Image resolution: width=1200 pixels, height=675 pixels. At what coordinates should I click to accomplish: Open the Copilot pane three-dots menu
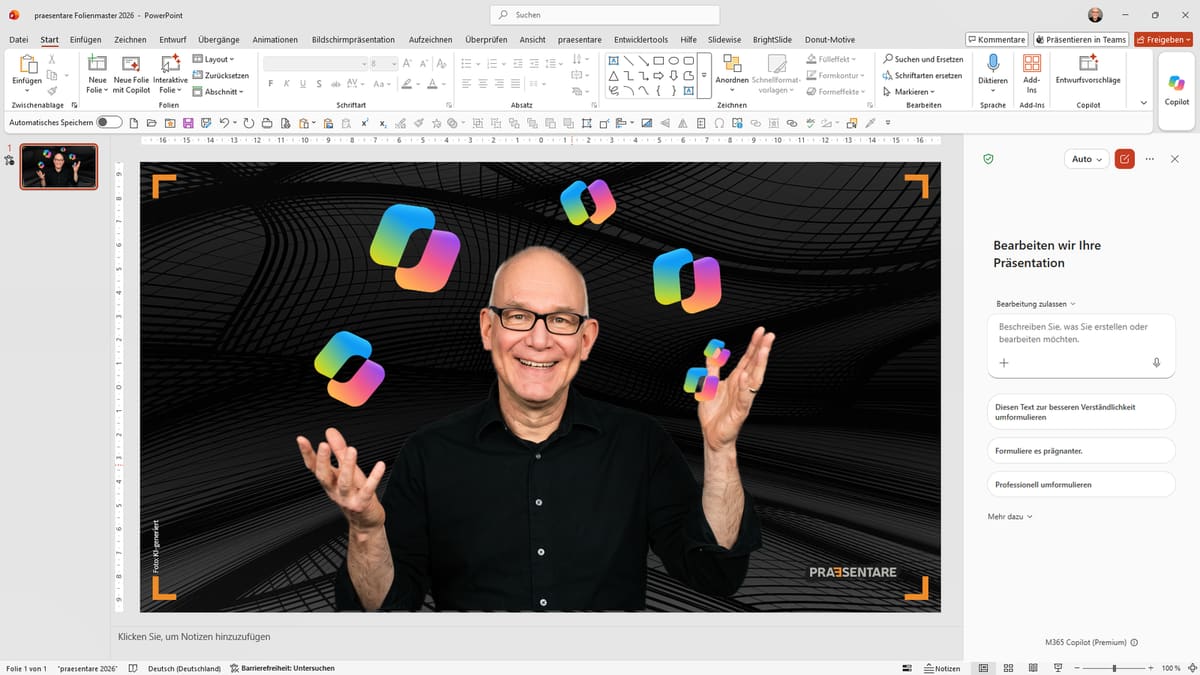coord(1150,159)
